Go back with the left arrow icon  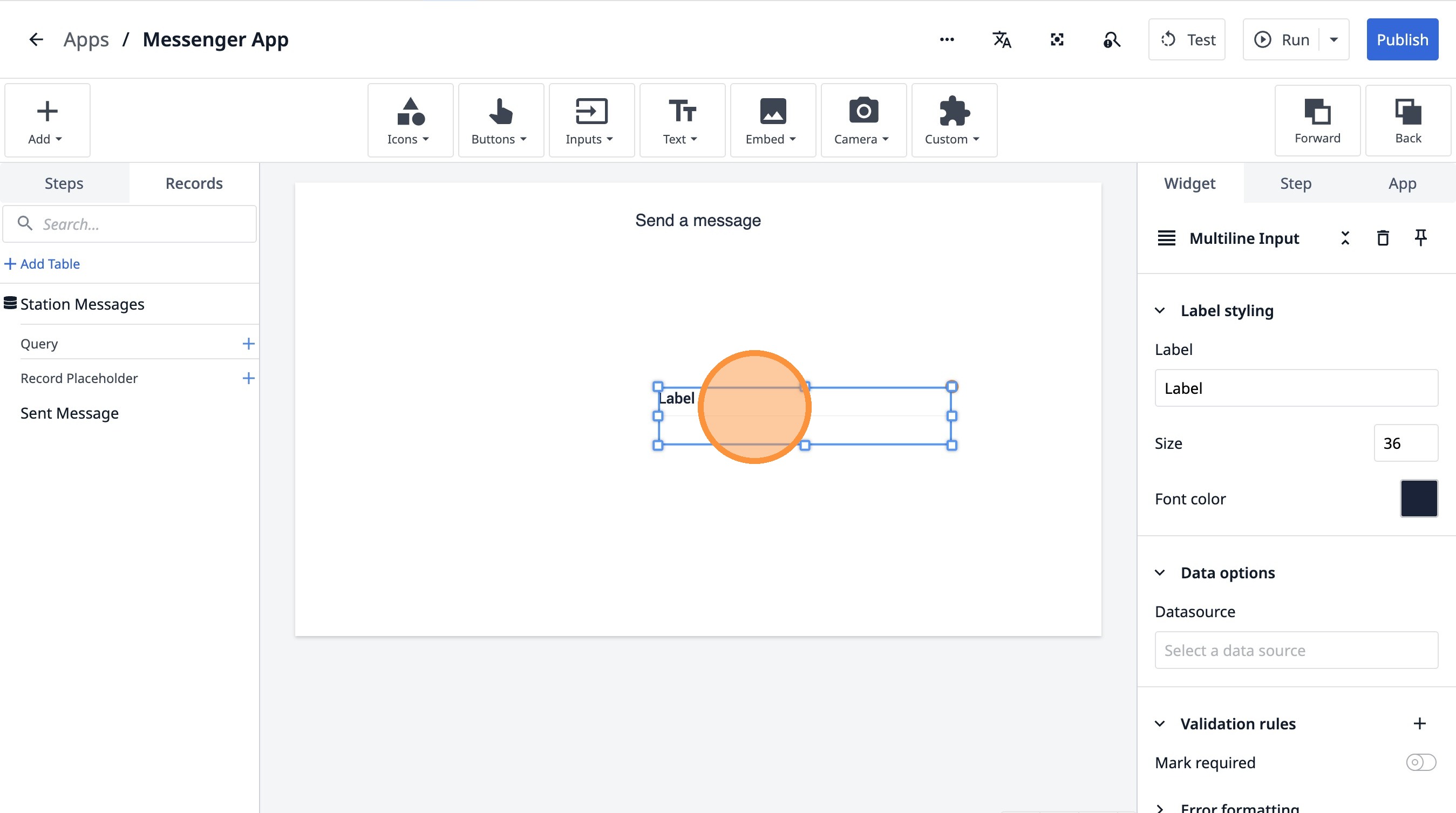point(36,39)
